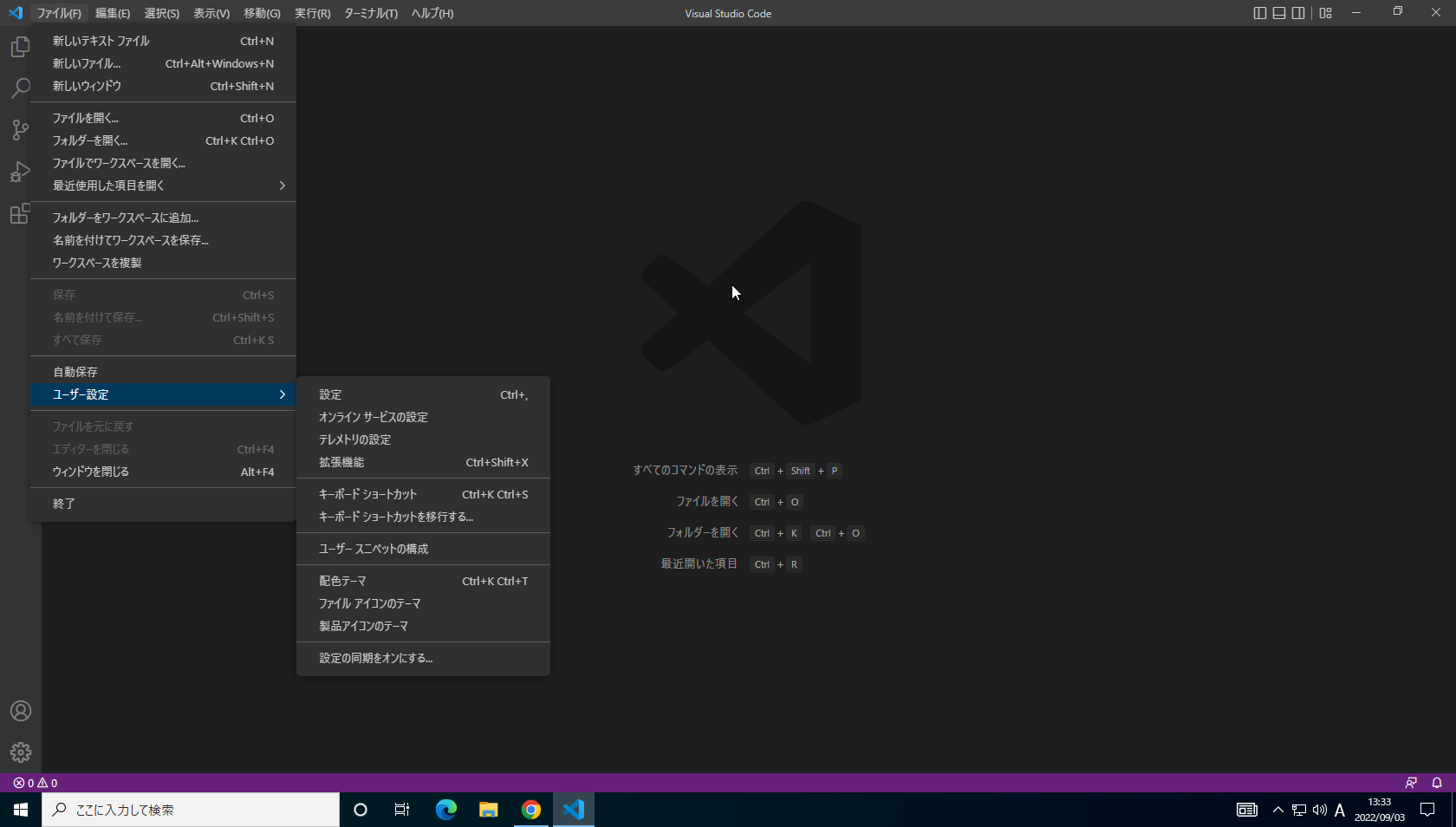The image size is (1456, 827).
Task: Show hidden system tray icons
Action: tap(1278, 810)
